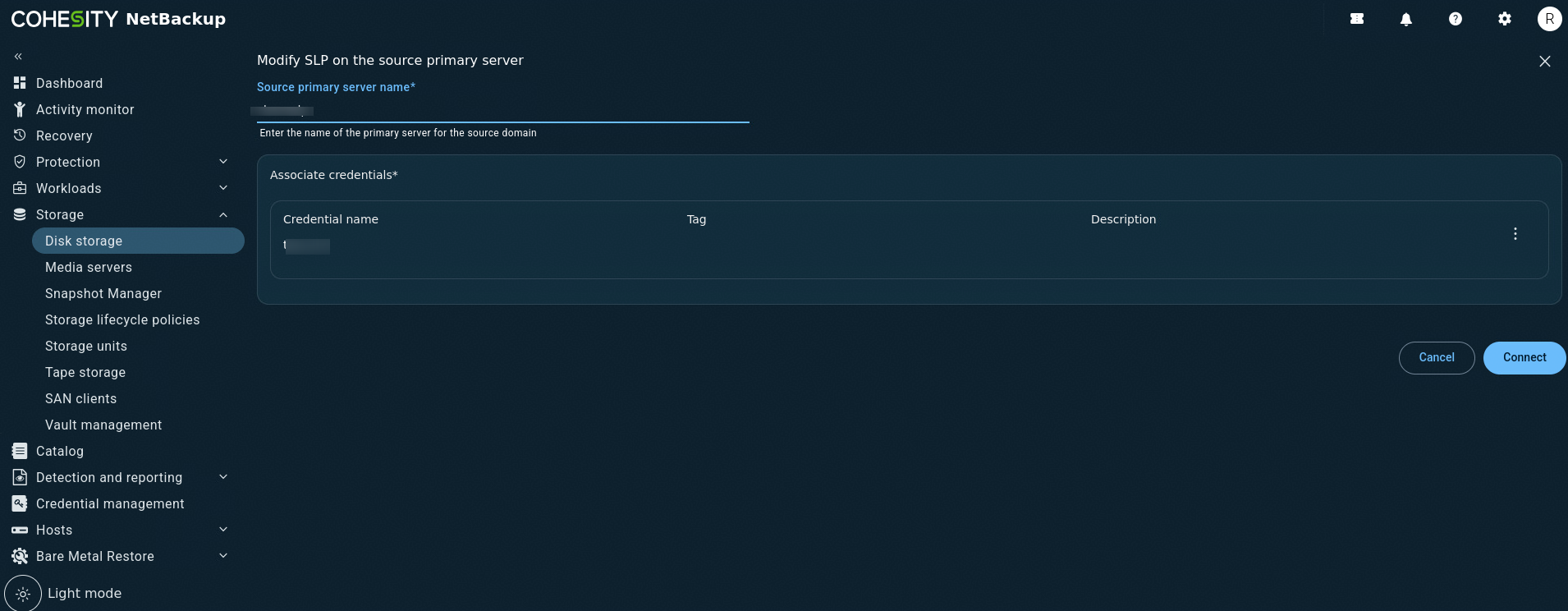Click the Protection shield icon
Screen dimensions: 1568x611
pyautogui.click(x=20, y=162)
